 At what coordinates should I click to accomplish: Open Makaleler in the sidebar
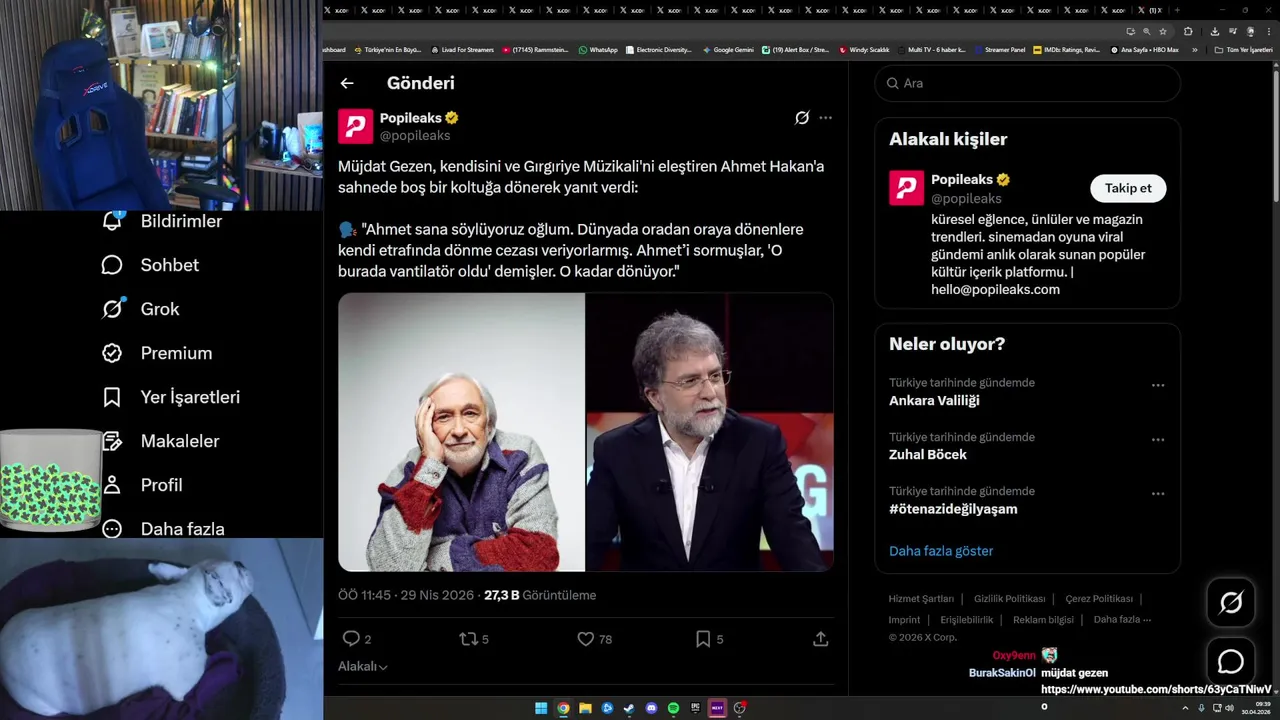pyautogui.click(x=160, y=441)
